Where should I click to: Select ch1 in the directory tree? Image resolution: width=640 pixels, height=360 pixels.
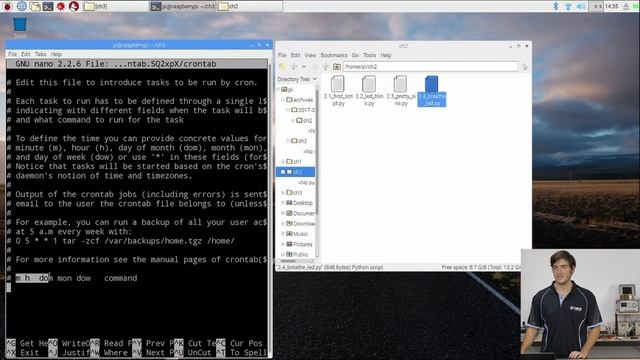[294, 162]
